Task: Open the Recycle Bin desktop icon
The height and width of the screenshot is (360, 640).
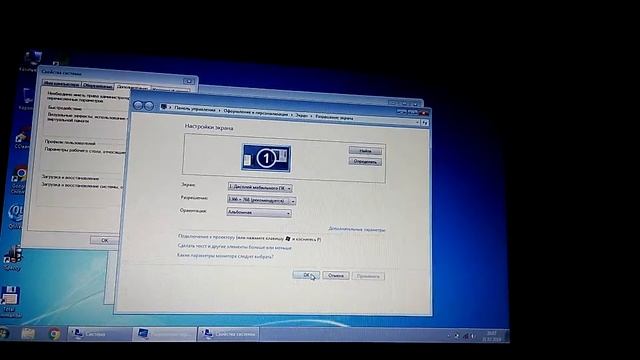Action: click(x=26, y=99)
